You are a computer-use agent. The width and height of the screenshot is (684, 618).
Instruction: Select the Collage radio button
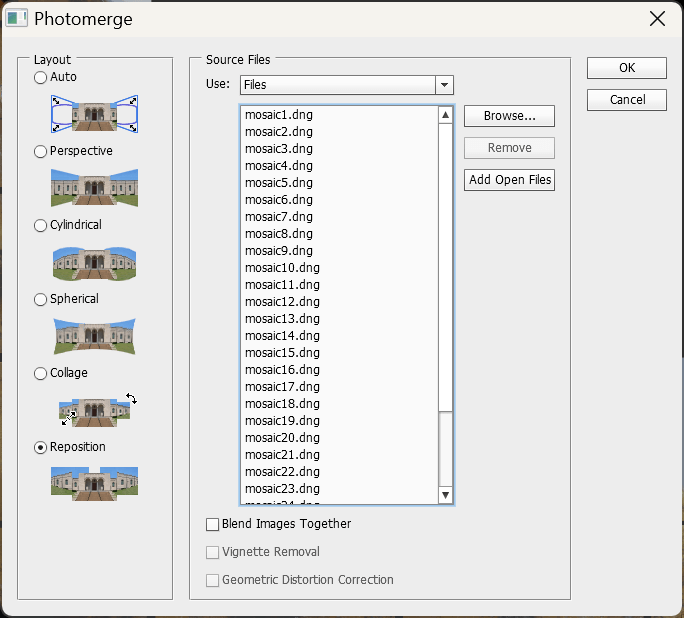point(41,373)
